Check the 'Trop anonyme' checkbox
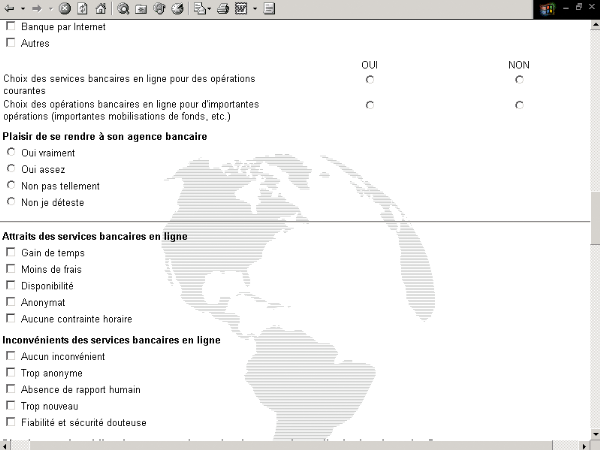 [11, 372]
